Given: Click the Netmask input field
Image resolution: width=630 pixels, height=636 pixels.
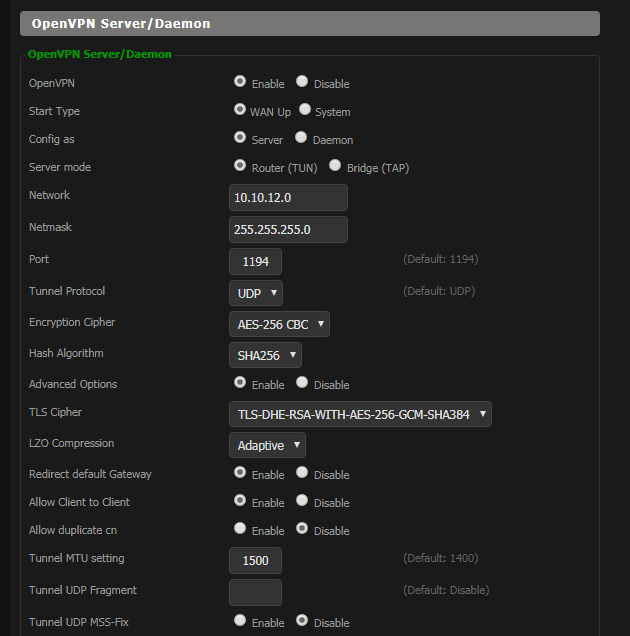Looking at the screenshot, I should pos(288,230).
